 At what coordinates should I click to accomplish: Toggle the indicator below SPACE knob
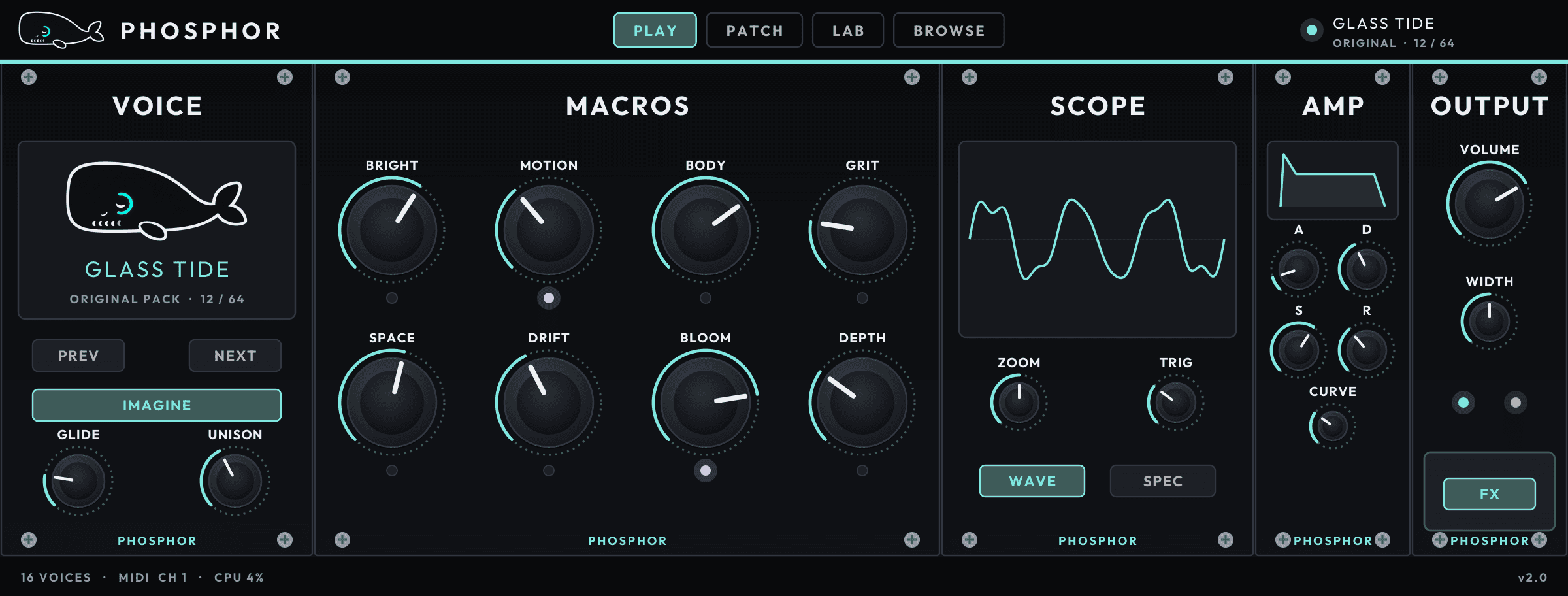[x=392, y=471]
